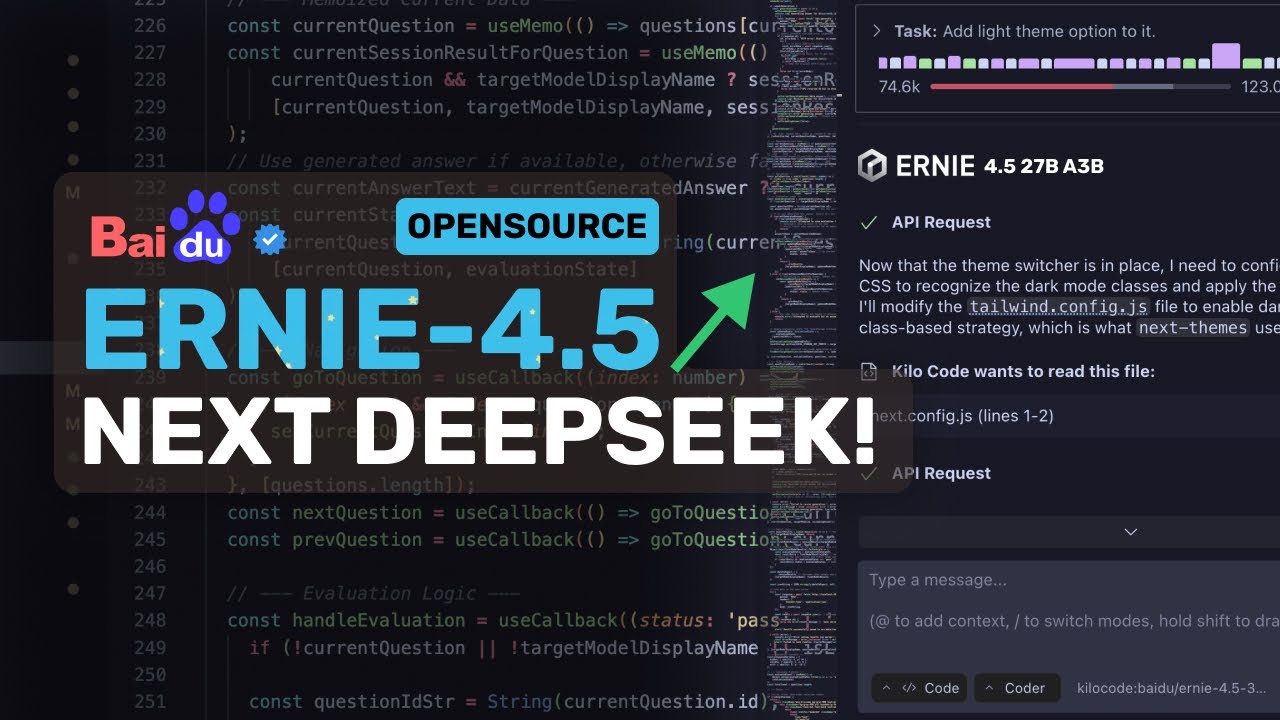1280x720 pixels.
Task: Click the code minimap strip in editor
Action: coord(803,360)
